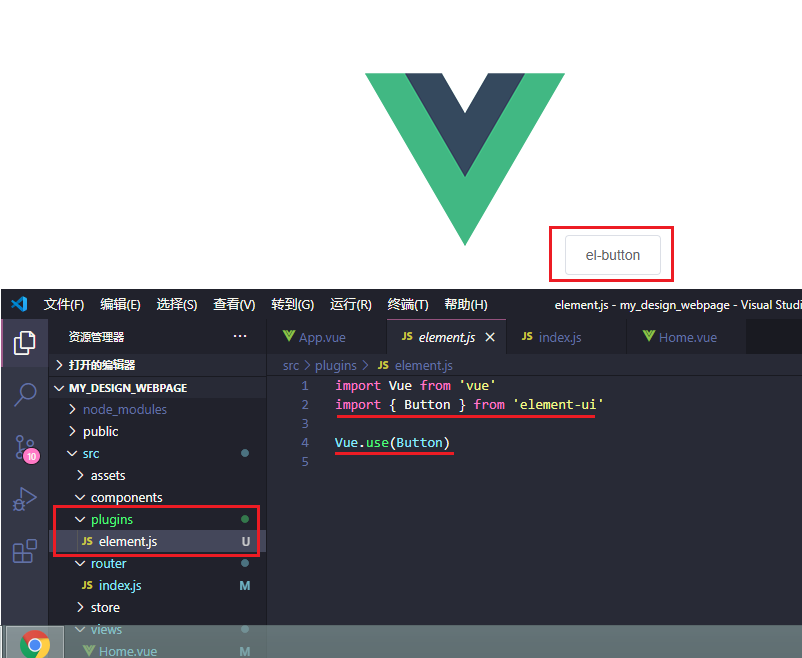Click the M status badge beside router index.js

245,585
